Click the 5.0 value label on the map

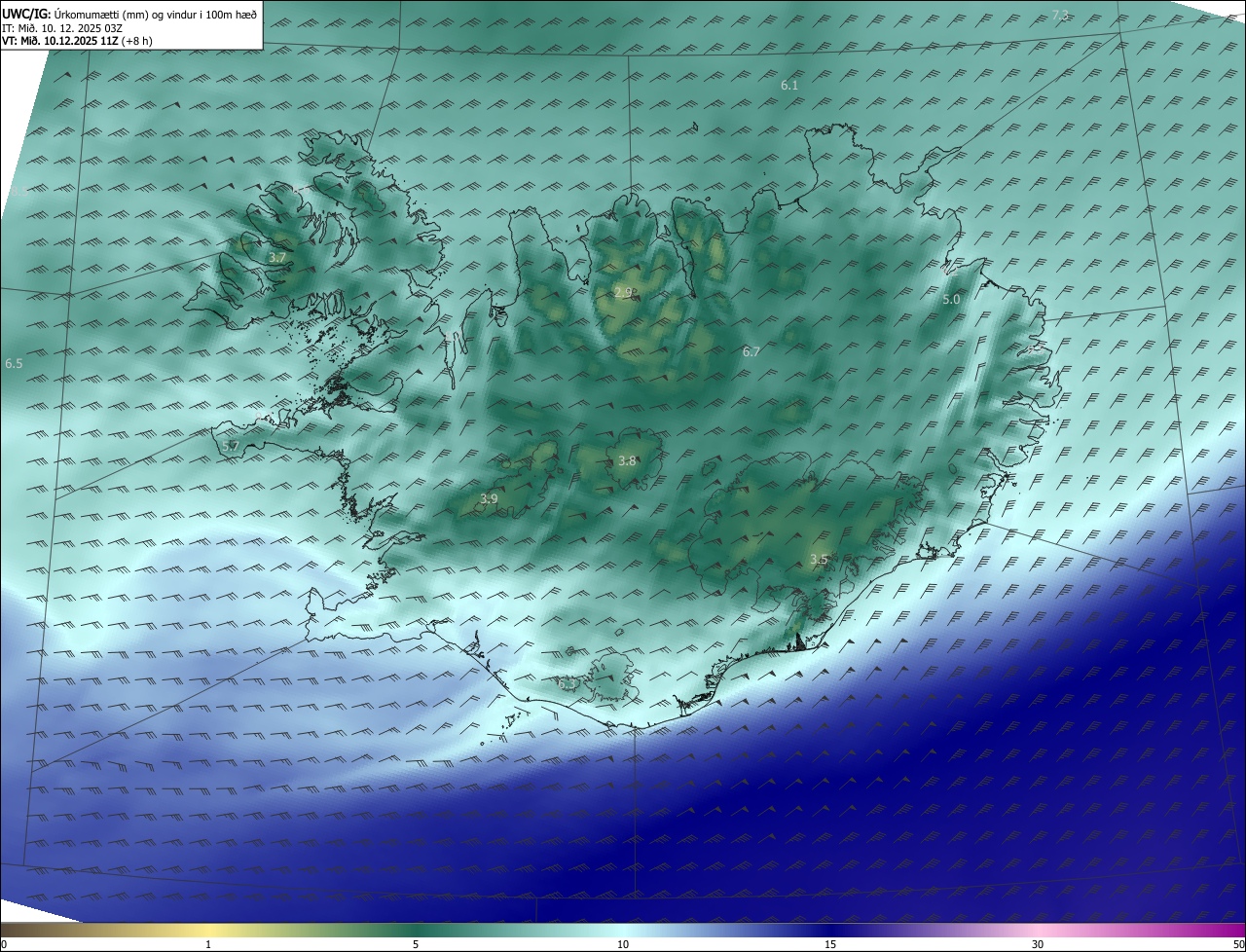coord(951,300)
